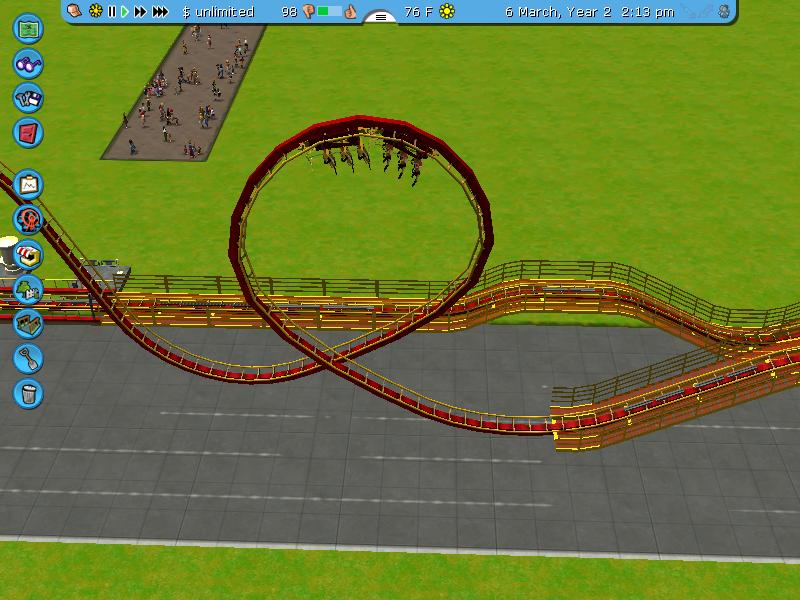
Task: Click the thumbs-up rating icon
Action: tap(350, 11)
